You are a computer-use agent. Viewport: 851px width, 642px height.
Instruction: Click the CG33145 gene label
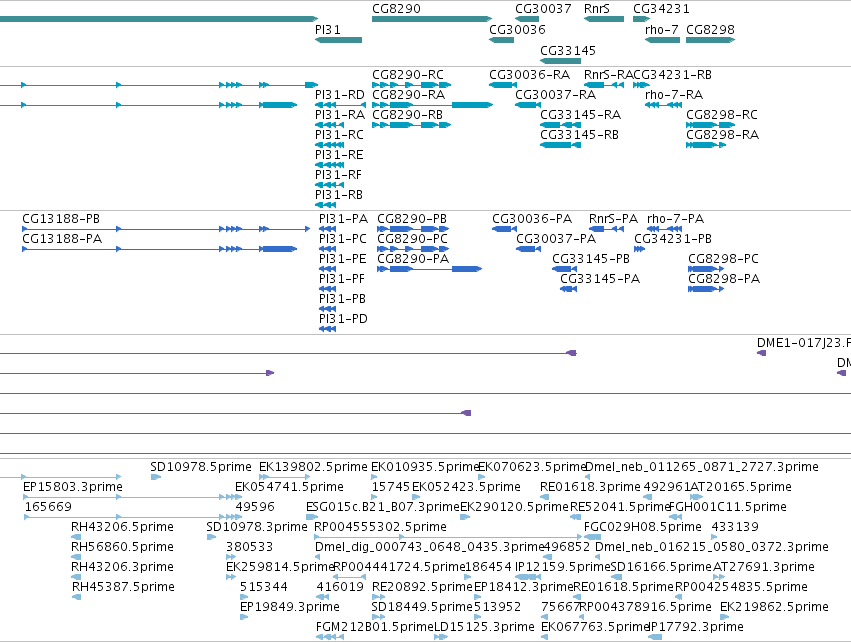pyautogui.click(x=568, y=51)
